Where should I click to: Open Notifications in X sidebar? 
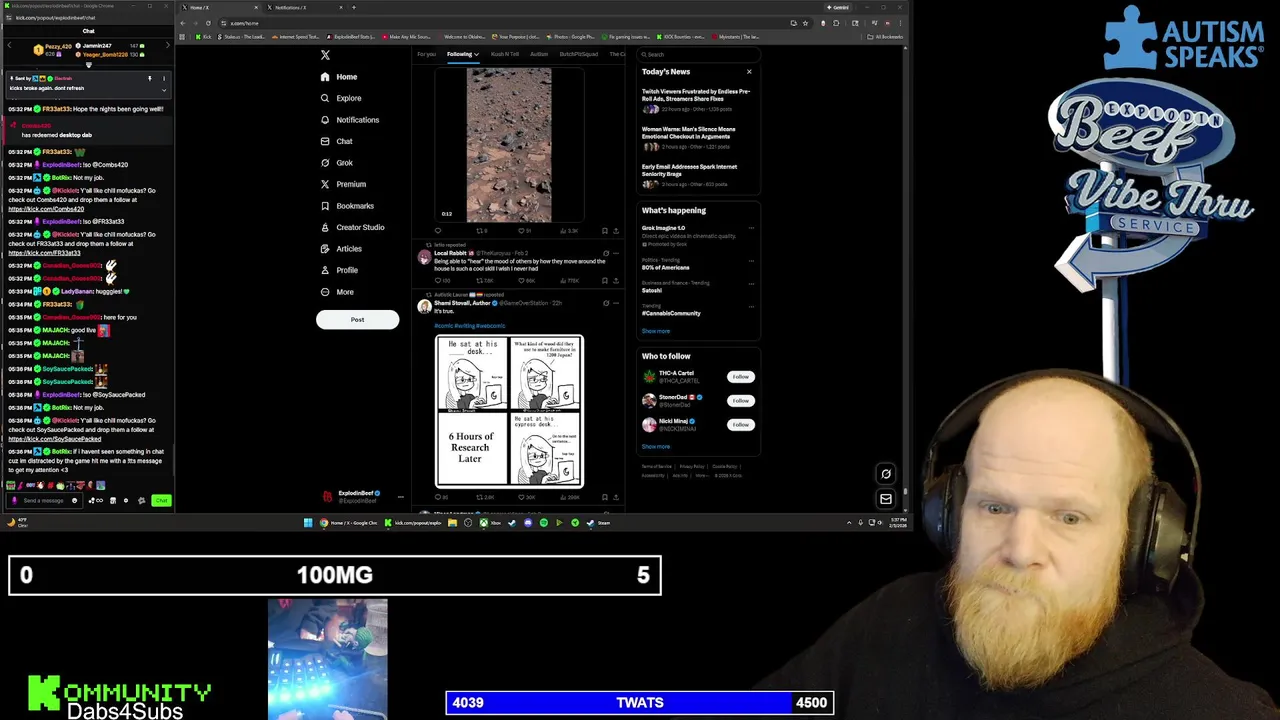tap(350, 120)
